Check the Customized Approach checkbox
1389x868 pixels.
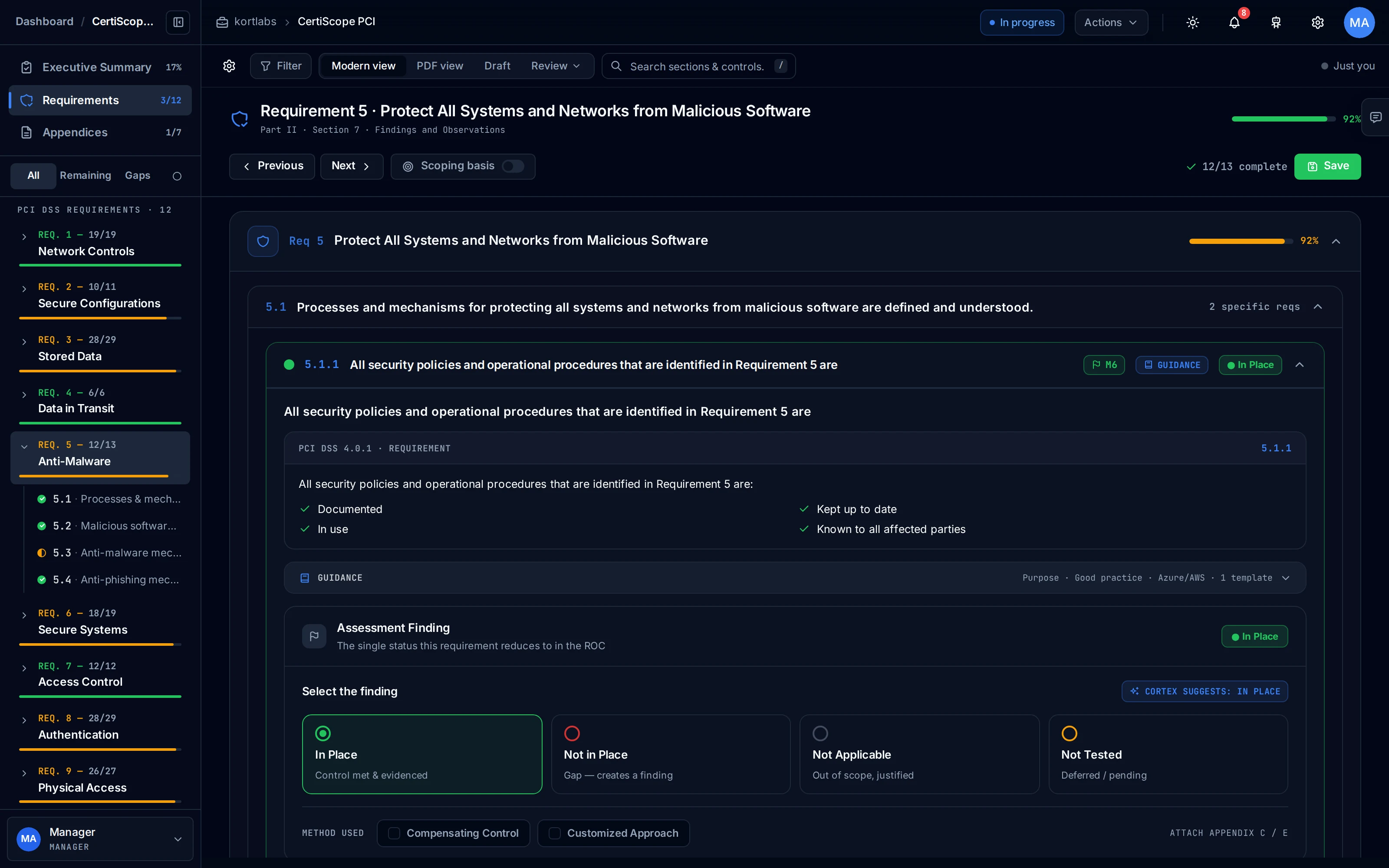[554, 833]
